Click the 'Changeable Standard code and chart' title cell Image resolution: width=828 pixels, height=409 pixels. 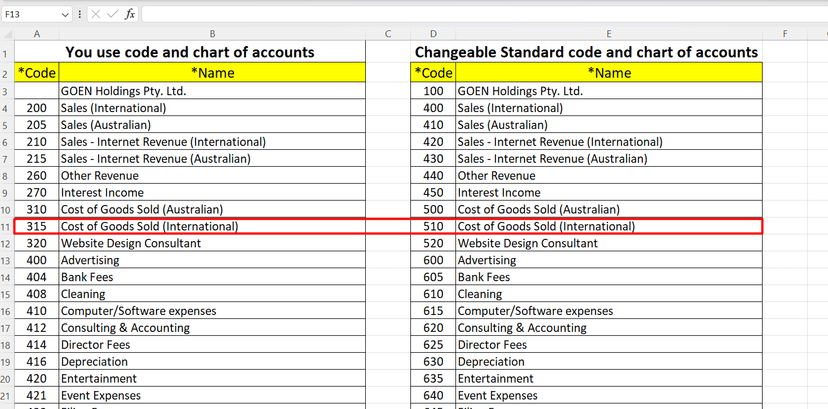click(x=587, y=52)
